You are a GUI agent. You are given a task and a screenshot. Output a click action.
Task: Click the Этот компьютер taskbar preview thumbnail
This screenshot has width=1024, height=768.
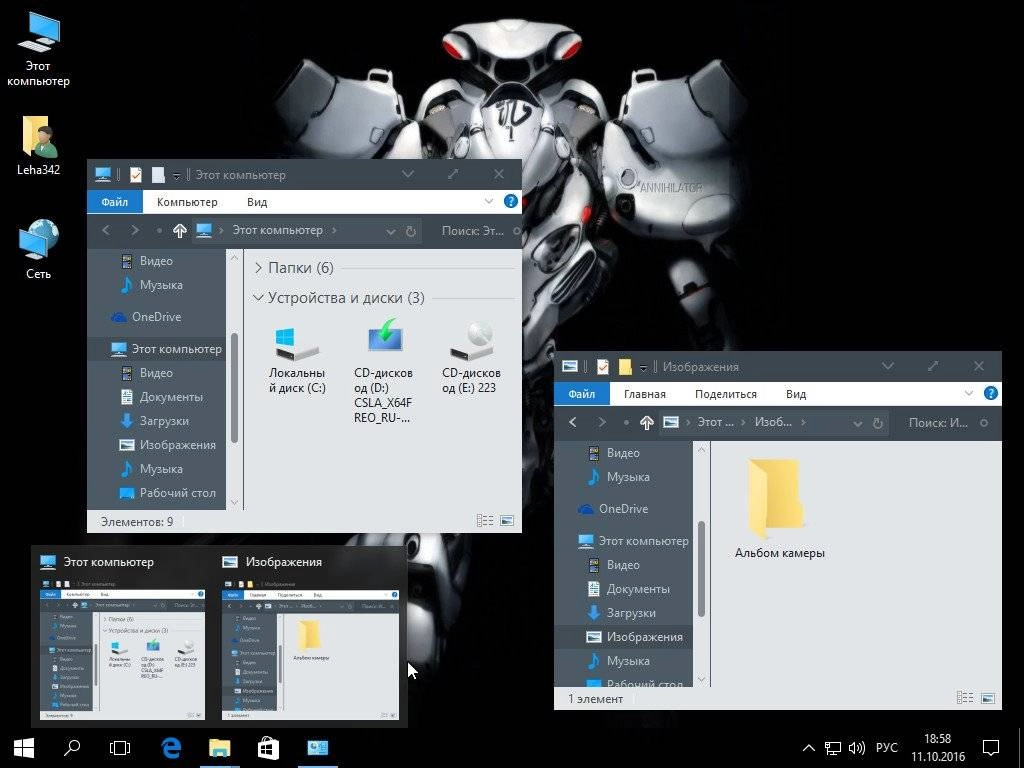[x=122, y=652]
